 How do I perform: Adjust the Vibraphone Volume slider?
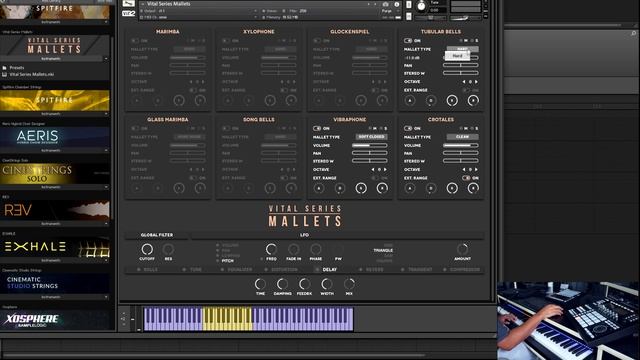tap(369, 145)
